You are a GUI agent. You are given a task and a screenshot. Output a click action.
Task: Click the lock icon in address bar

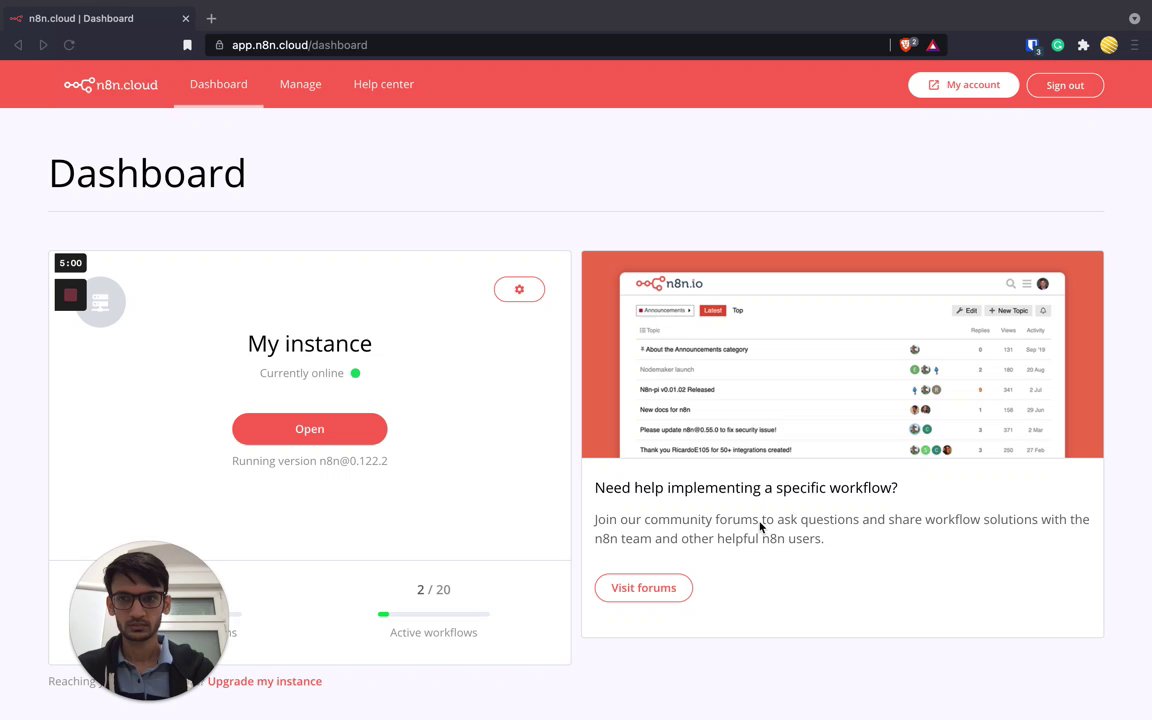point(219,45)
